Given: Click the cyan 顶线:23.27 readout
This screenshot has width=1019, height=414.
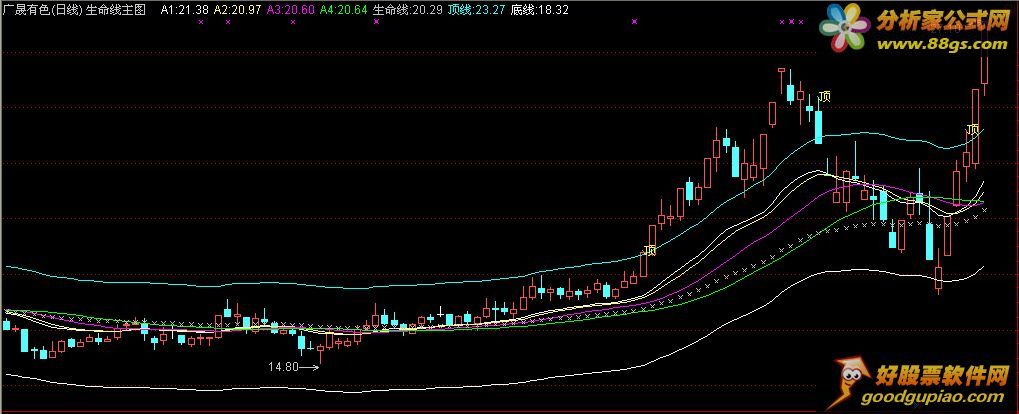Looking at the screenshot, I should (476, 10).
